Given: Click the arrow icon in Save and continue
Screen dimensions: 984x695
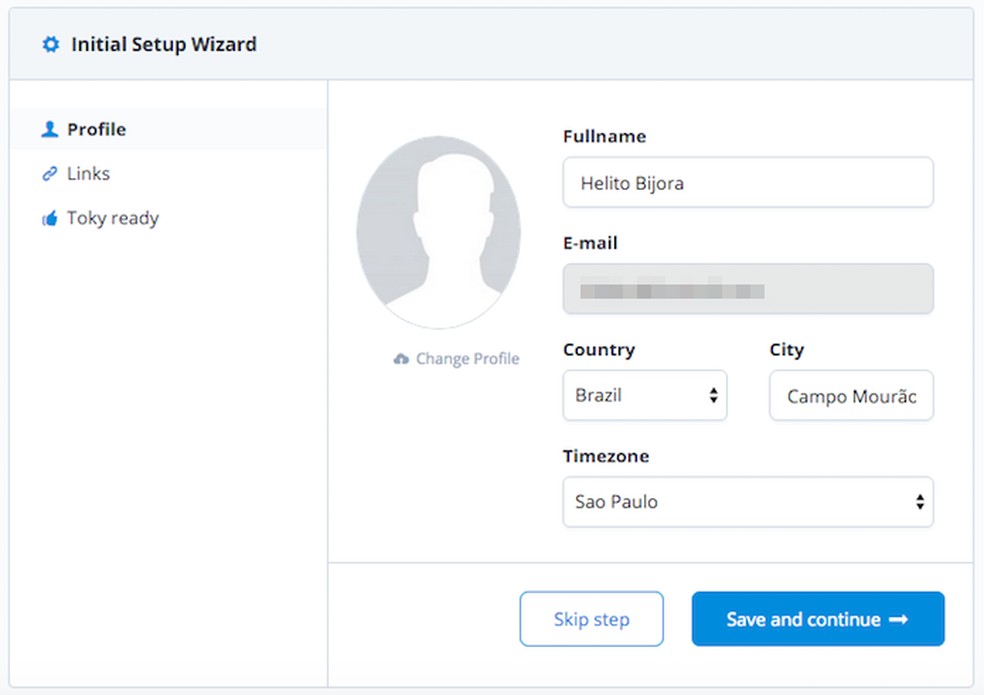Looking at the screenshot, I should [898, 620].
